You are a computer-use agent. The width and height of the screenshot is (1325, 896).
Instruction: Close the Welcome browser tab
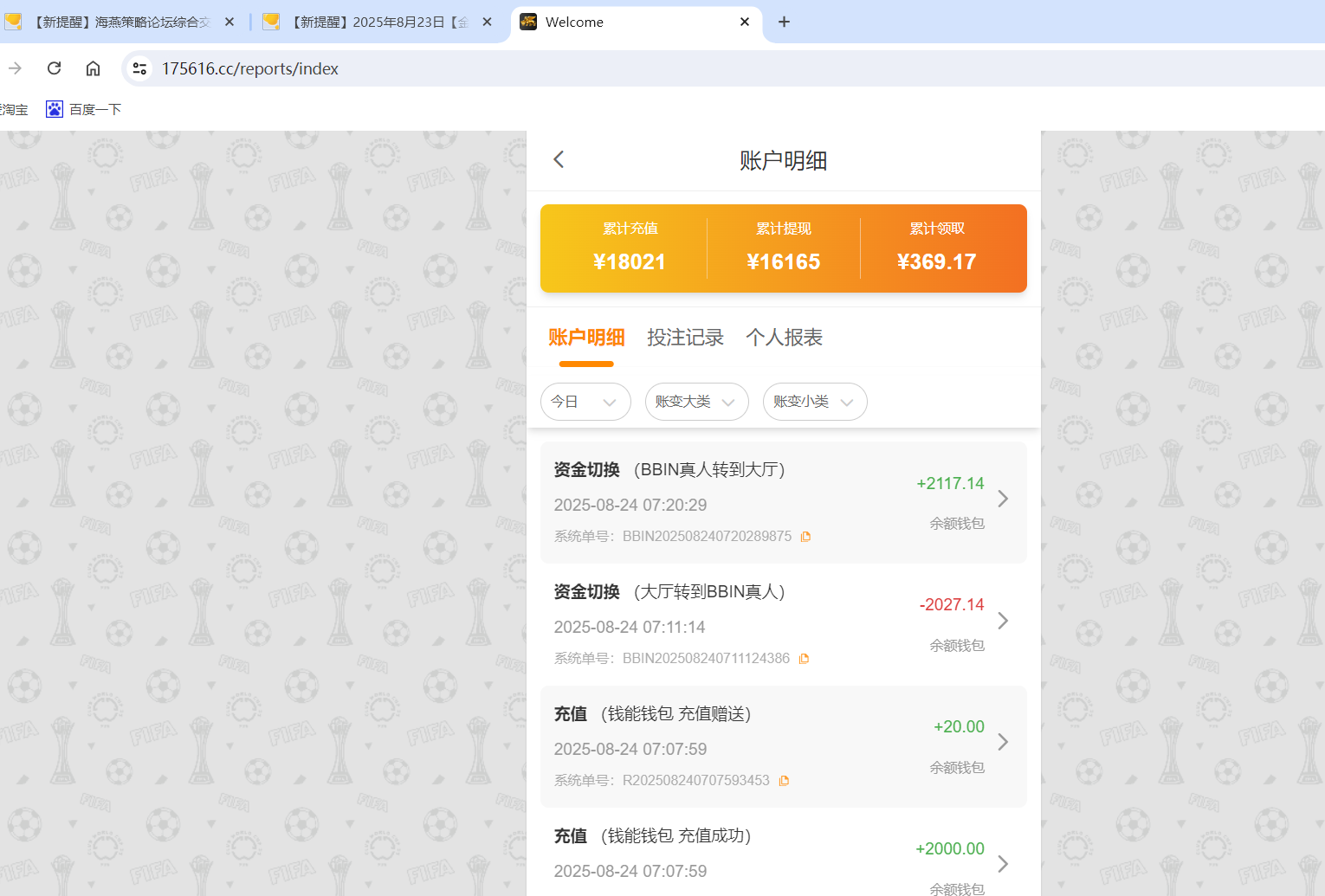click(745, 22)
